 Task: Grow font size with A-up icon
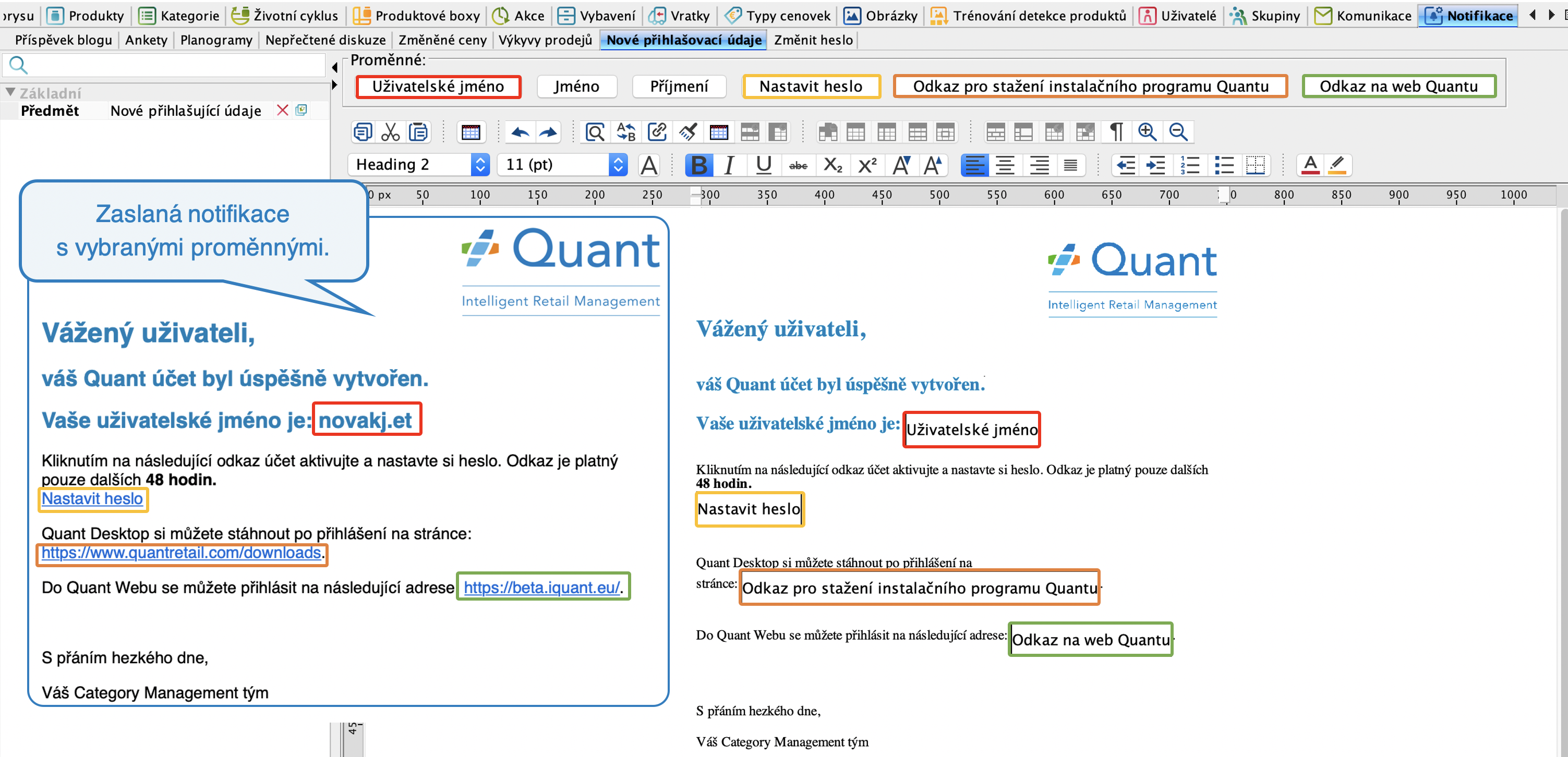[x=933, y=165]
